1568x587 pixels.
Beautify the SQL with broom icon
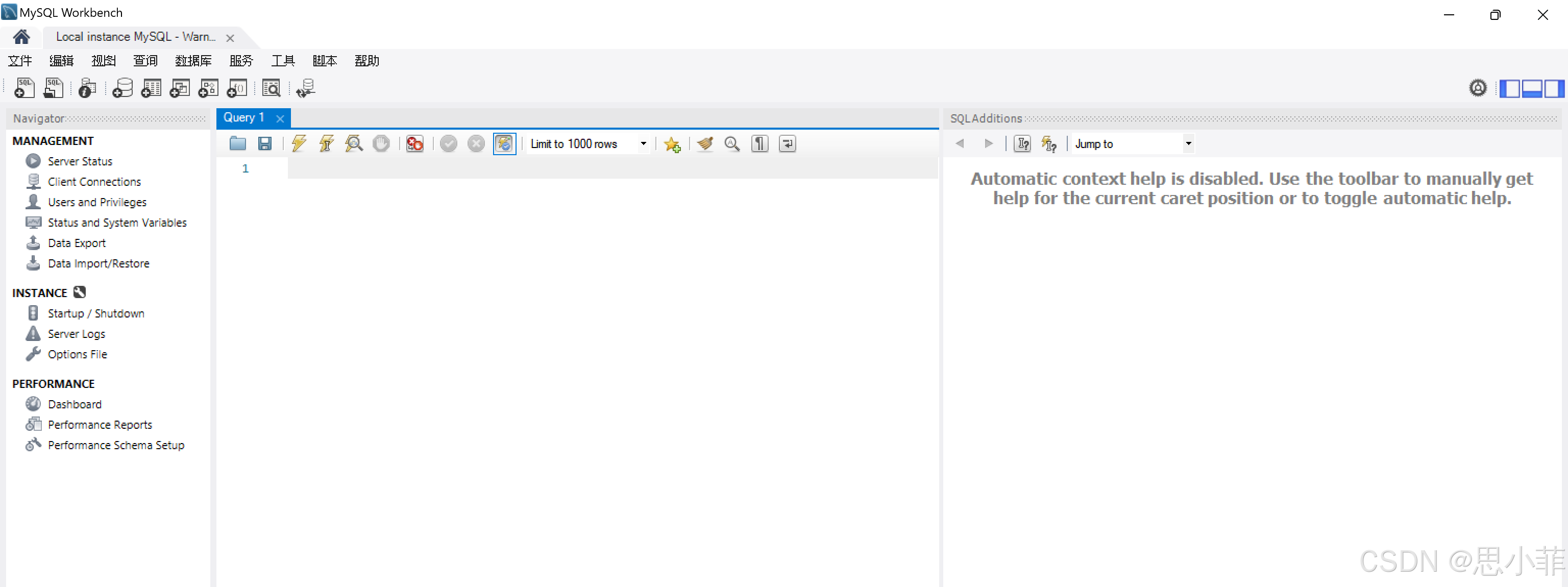tap(705, 144)
